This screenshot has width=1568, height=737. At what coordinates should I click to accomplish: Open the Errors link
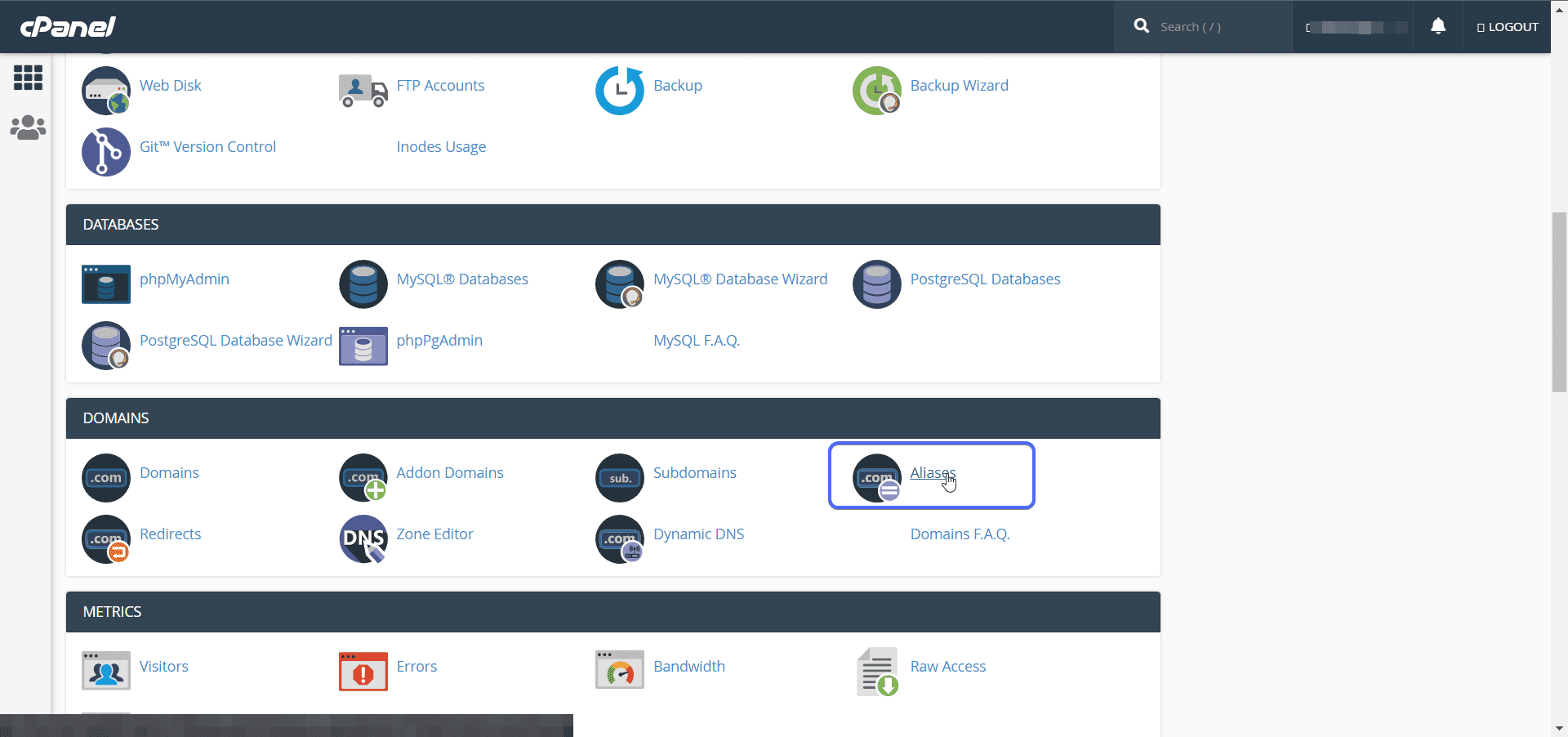(x=416, y=667)
